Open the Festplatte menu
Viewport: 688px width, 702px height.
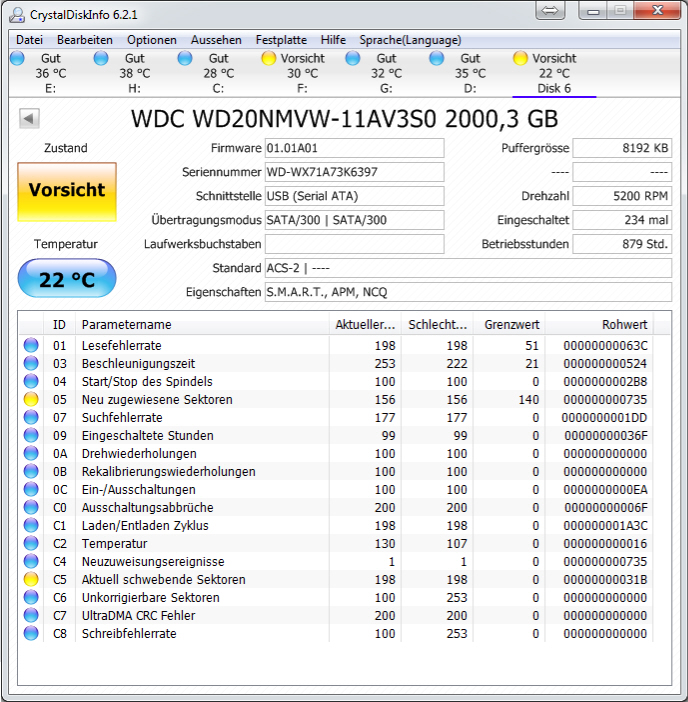(281, 40)
